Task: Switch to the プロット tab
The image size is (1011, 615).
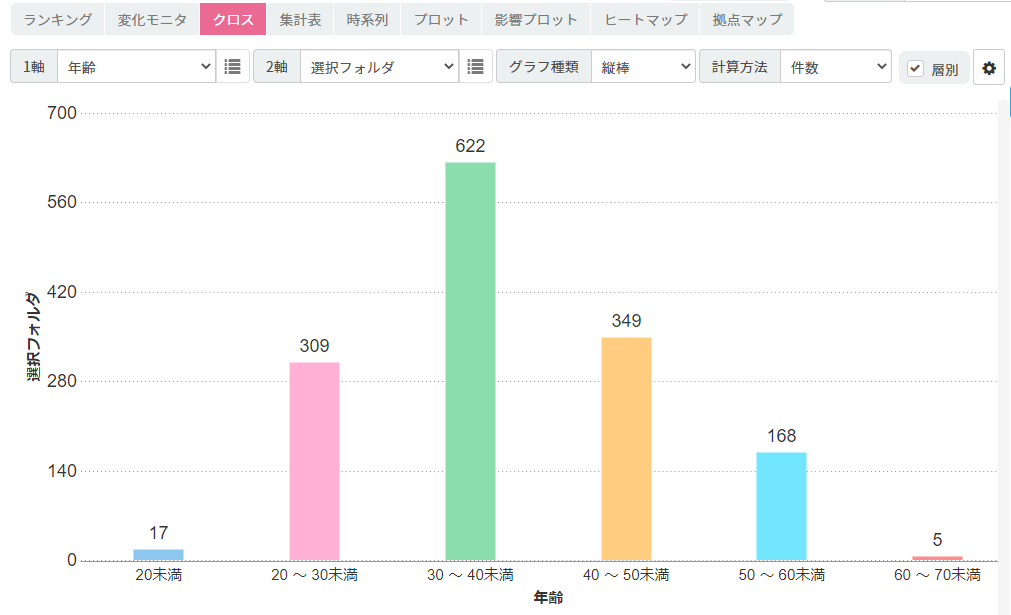Action: (441, 19)
